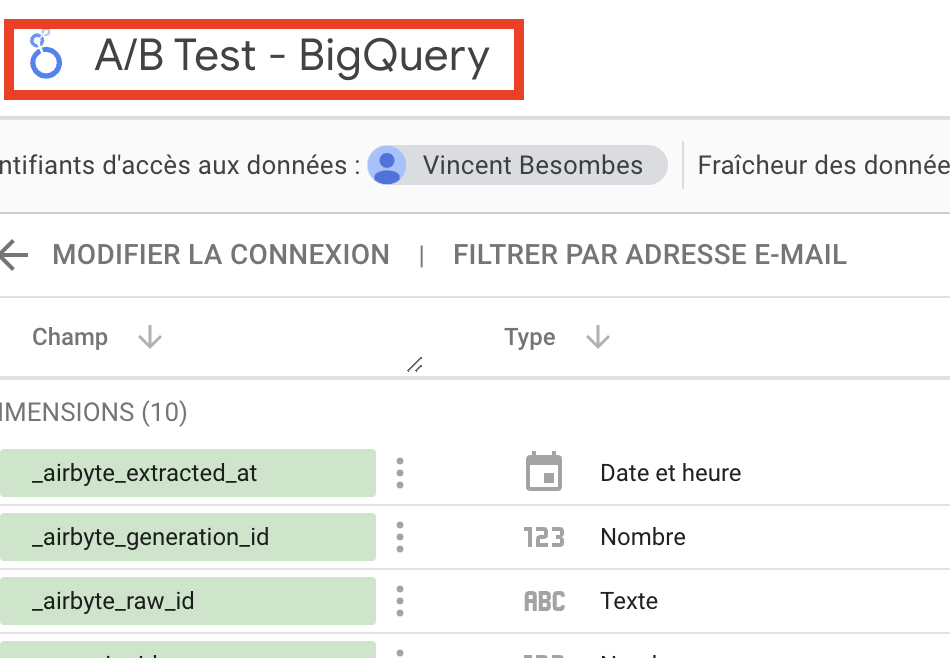
Task: Select the _airbyte_raw_id field
Action: [188, 601]
